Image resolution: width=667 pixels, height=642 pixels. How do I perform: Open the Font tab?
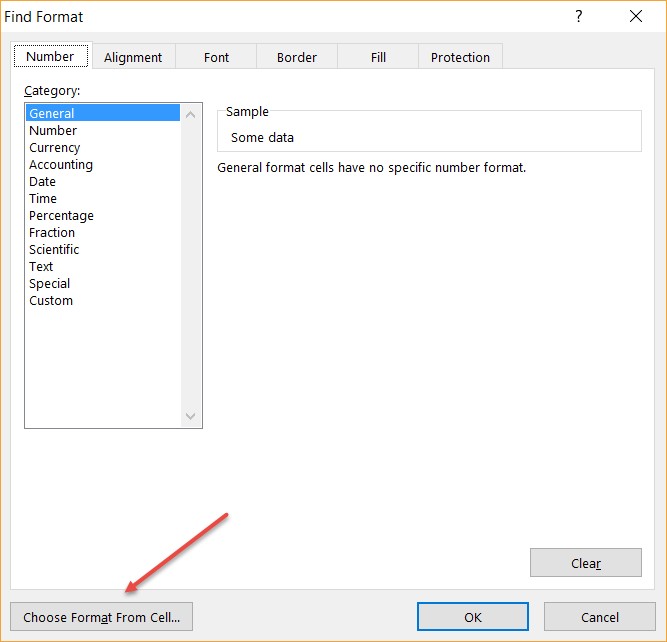(x=216, y=57)
